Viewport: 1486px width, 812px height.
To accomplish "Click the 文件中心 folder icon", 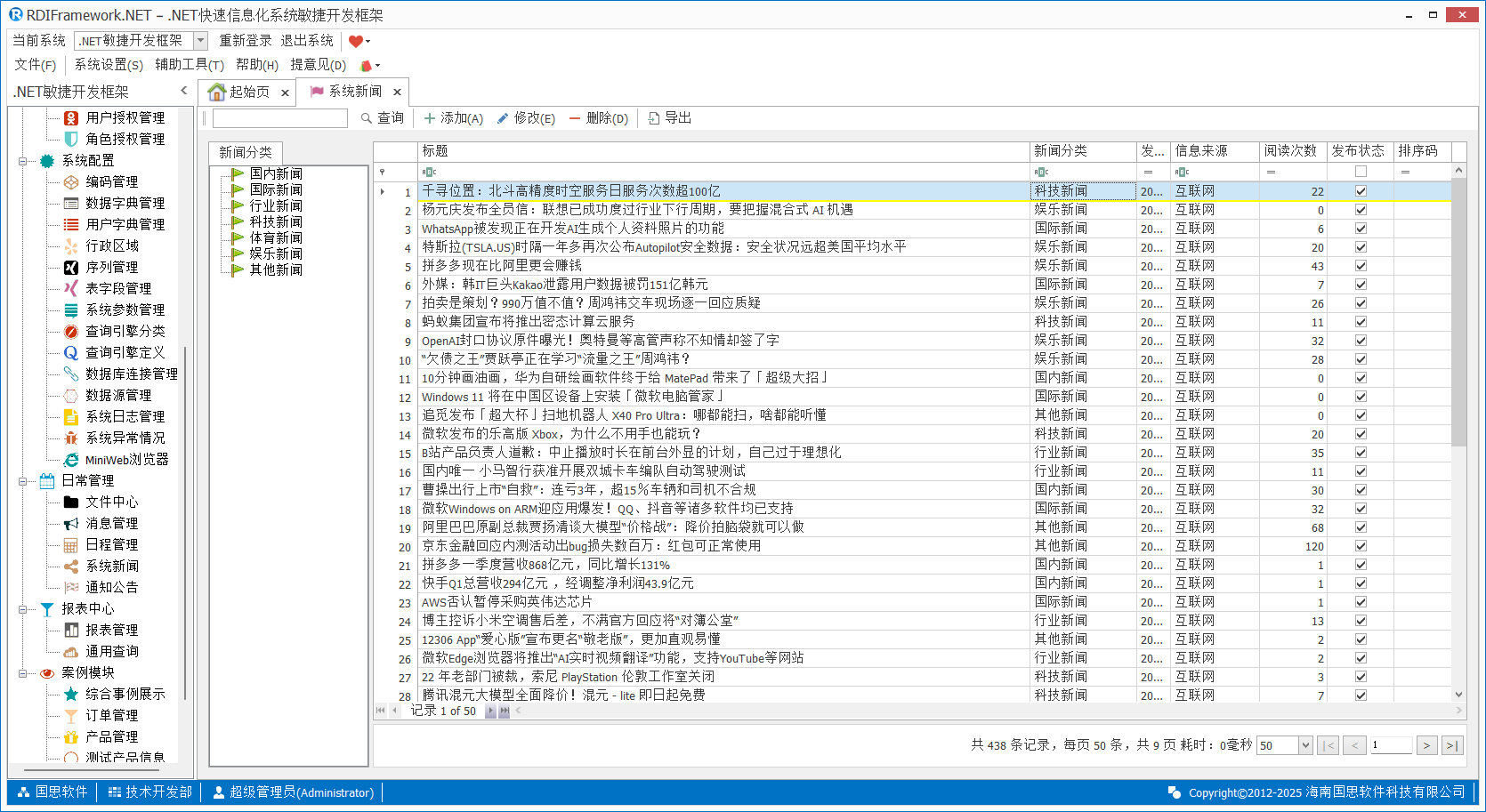I will (x=71, y=502).
